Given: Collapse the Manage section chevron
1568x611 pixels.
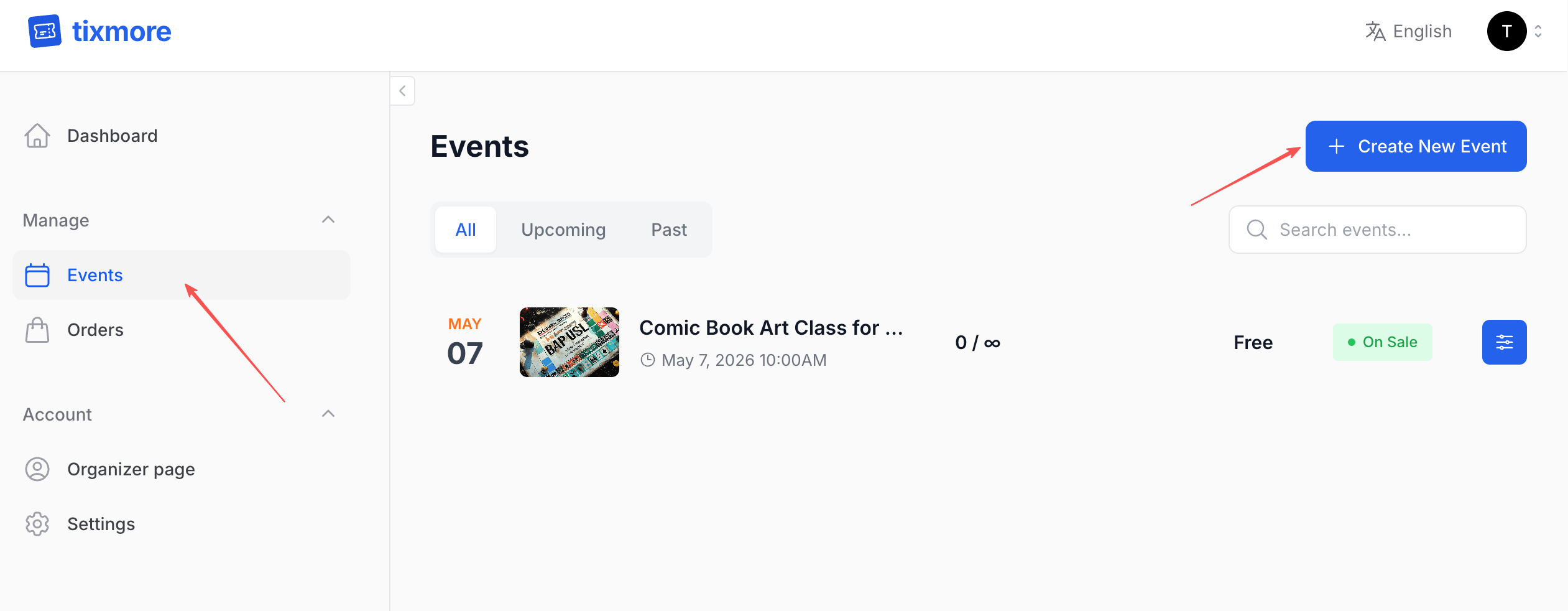Looking at the screenshot, I should (329, 220).
